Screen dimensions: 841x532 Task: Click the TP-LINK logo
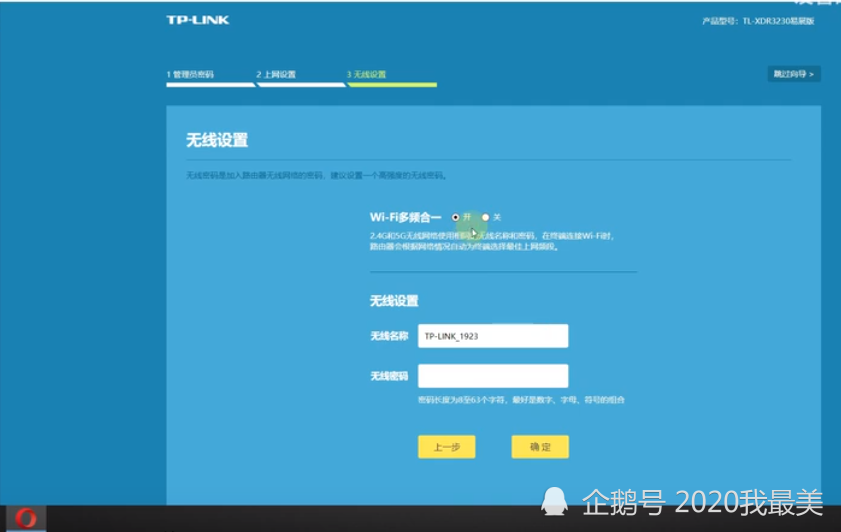coord(197,20)
